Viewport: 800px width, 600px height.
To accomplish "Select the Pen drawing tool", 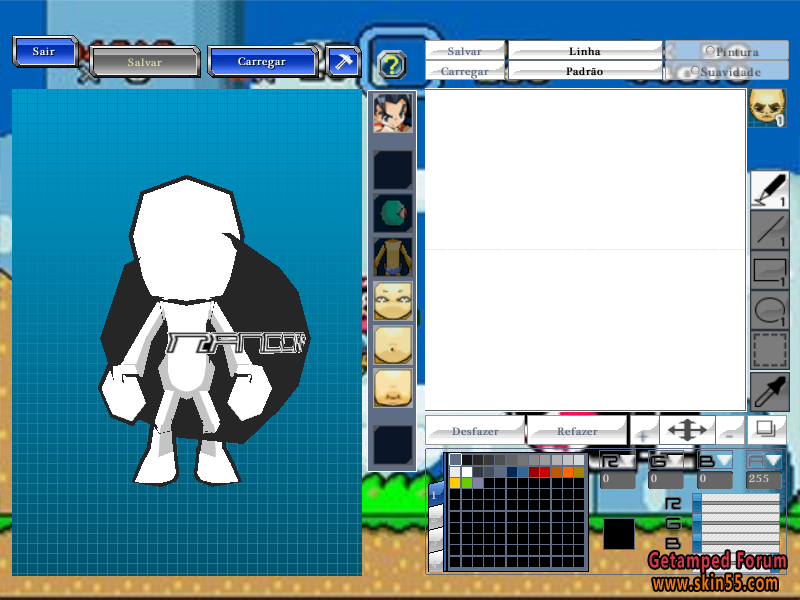I will tap(770, 190).
